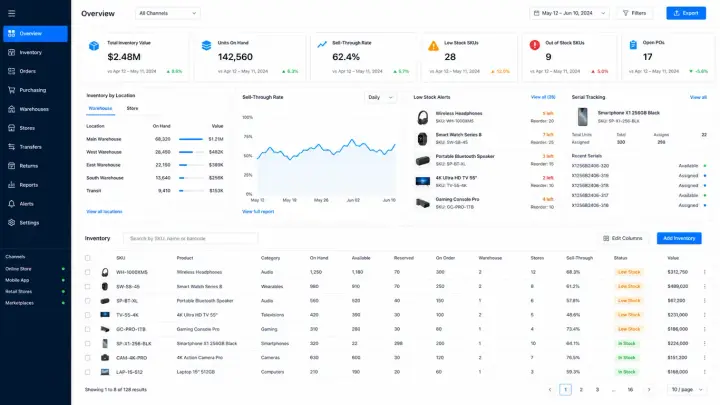
Task: Check the Gaming Console Pro row checkbox
Action: 88,329
